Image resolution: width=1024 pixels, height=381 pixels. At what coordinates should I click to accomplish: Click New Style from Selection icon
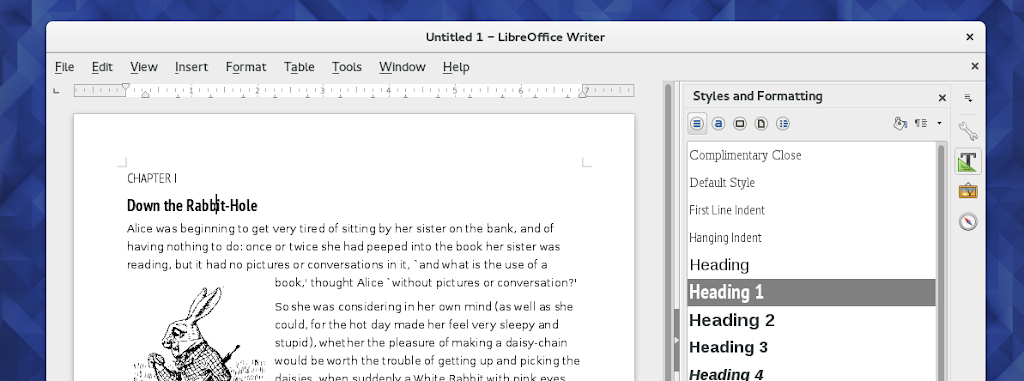coord(921,124)
